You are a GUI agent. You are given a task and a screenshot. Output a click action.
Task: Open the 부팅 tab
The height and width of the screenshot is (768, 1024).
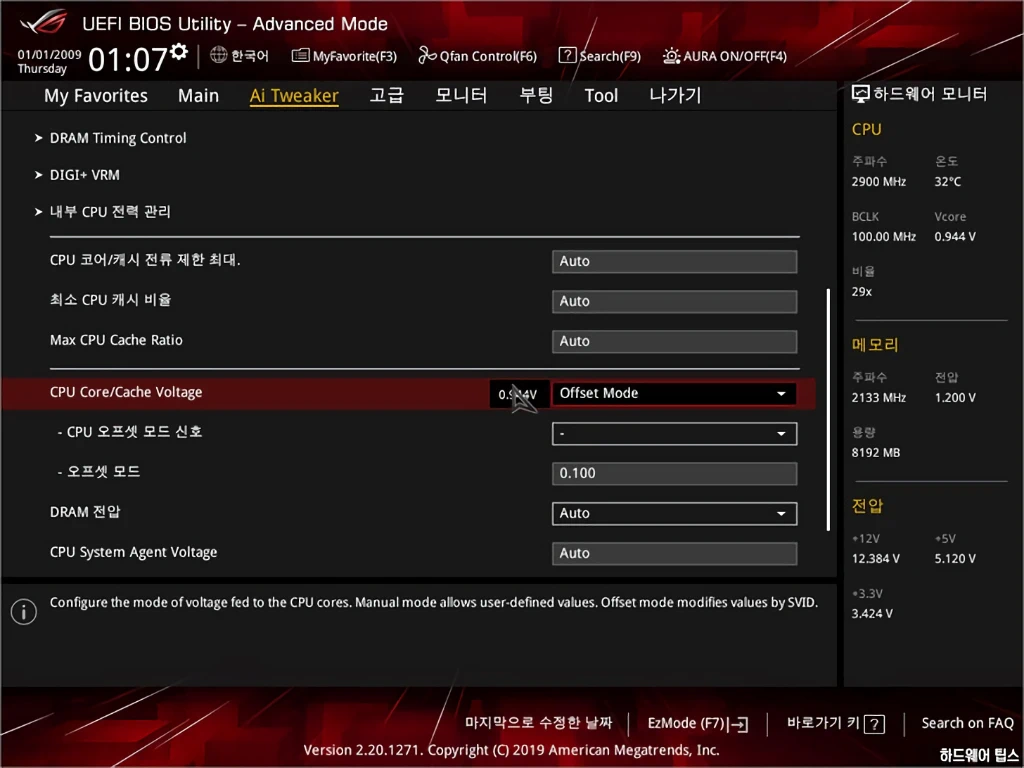pos(536,95)
